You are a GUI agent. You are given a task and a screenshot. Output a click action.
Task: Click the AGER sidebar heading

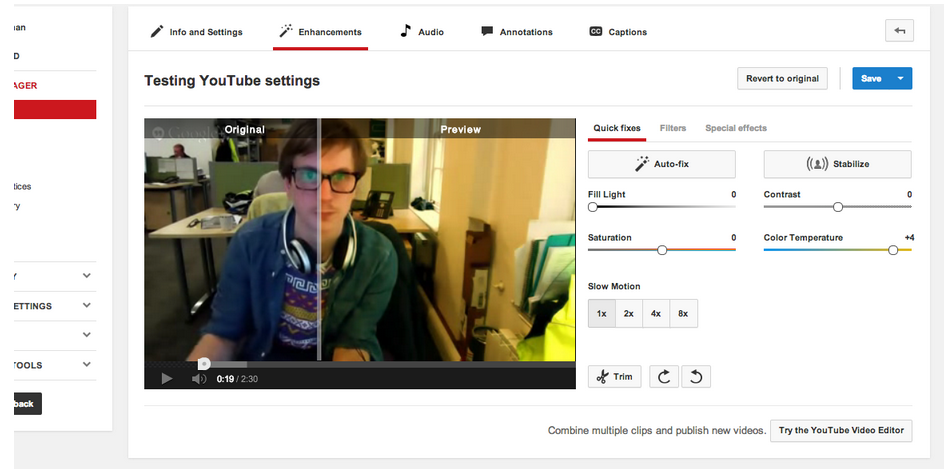(25, 85)
